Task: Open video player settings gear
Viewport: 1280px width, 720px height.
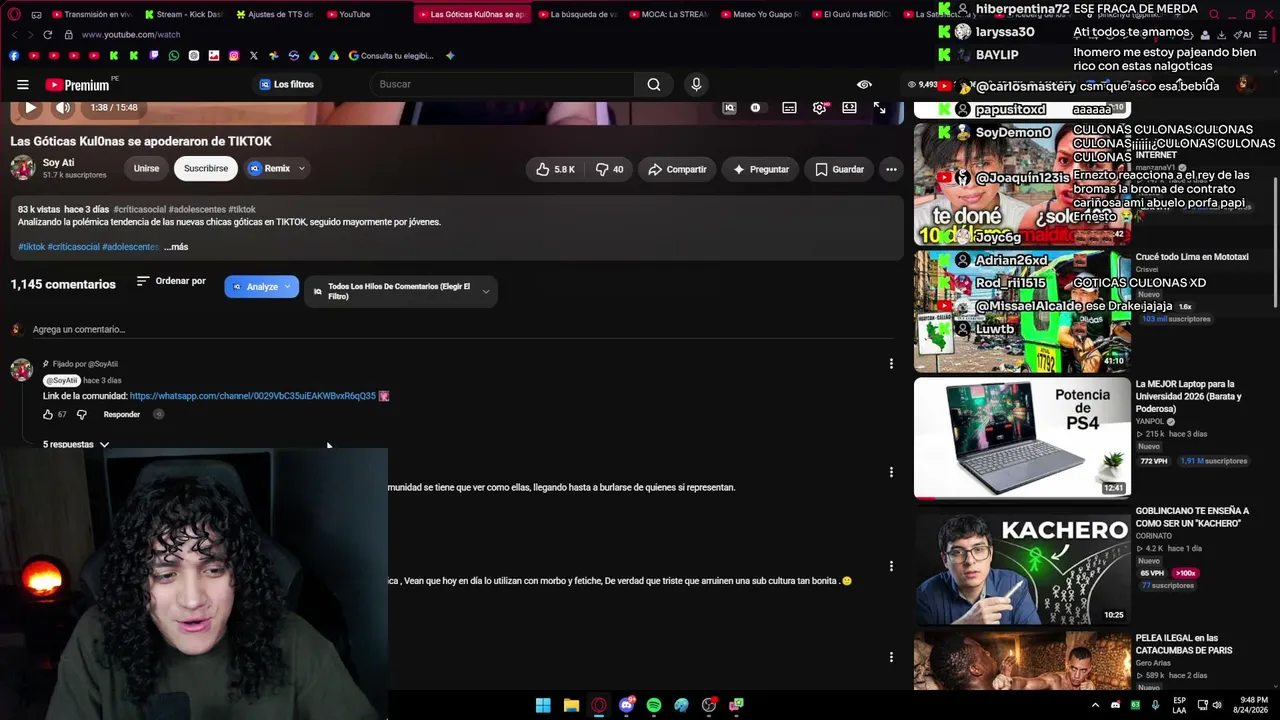Action: (819, 108)
